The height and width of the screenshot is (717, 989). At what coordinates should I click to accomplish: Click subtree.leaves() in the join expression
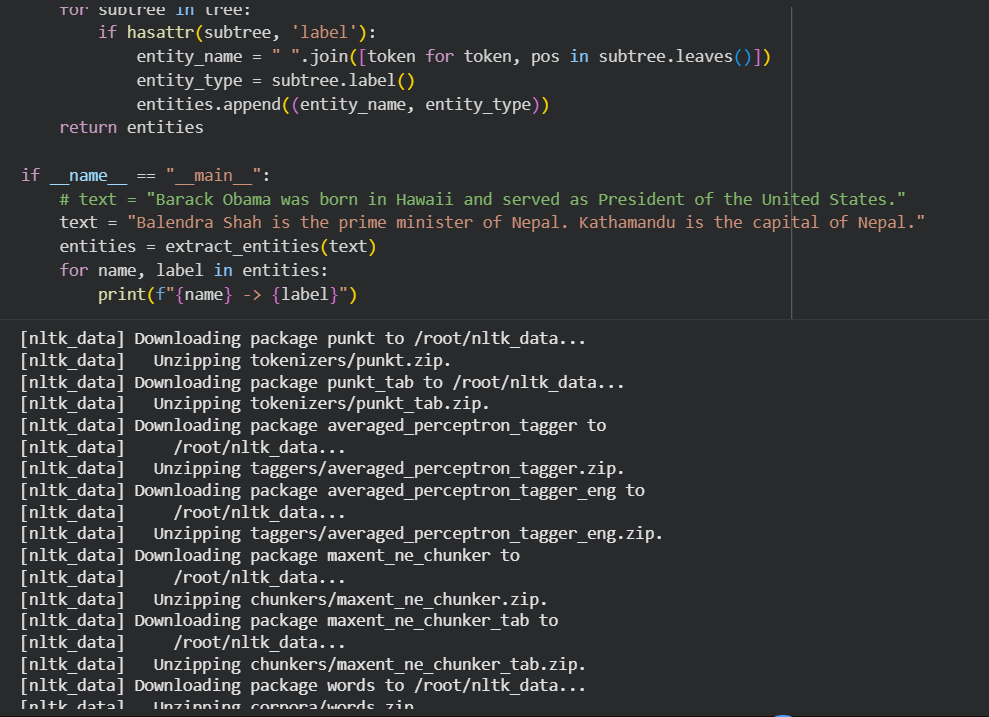(x=675, y=57)
